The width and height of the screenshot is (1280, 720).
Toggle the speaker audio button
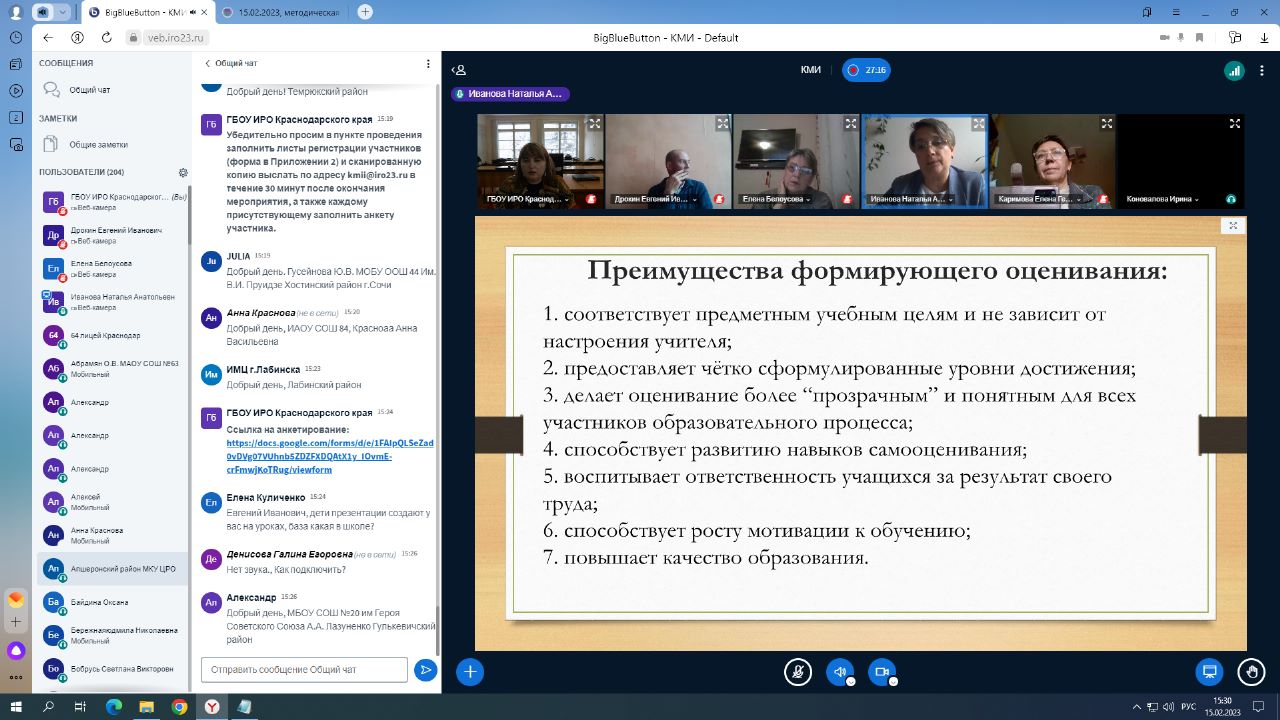[839, 671]
